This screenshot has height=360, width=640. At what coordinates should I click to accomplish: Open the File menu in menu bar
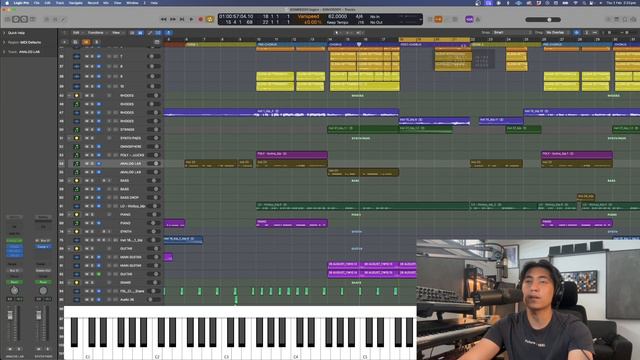pyautogui.click(x=36, y=3)
